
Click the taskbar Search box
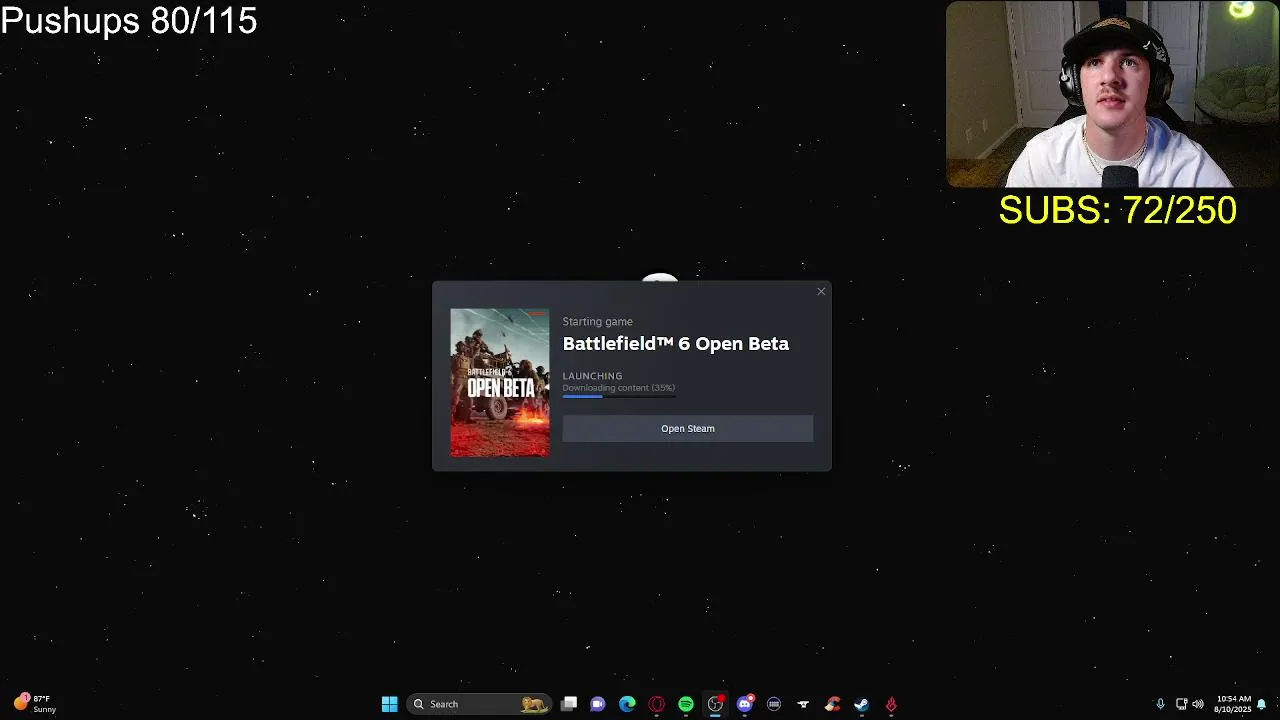pos(479,704)
